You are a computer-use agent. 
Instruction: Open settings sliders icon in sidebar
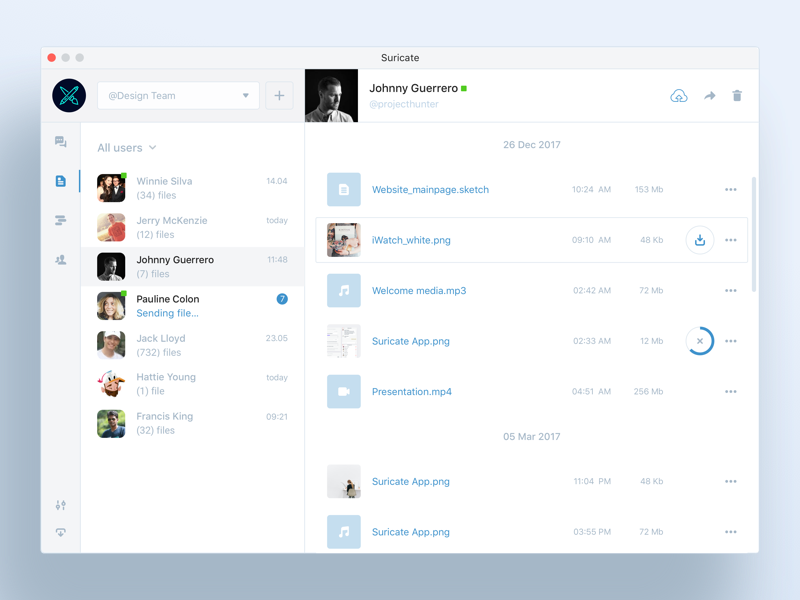(60, 505)
